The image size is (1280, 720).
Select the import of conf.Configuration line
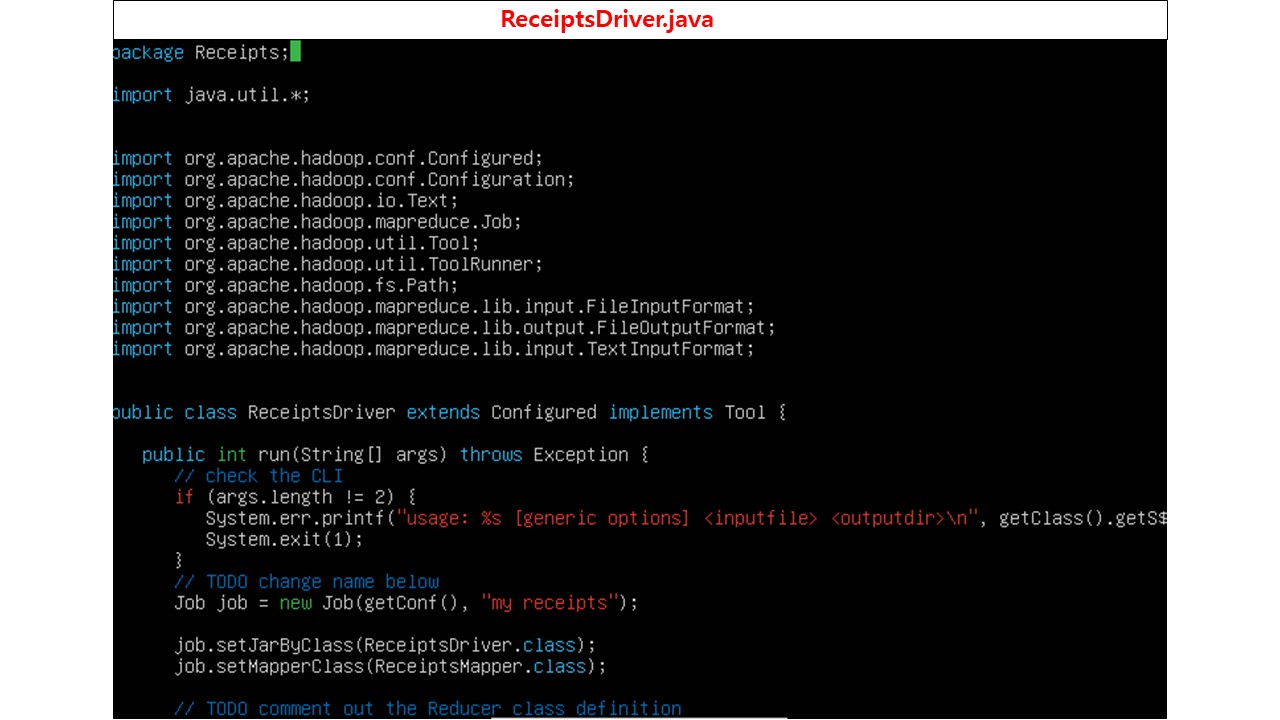point(344,180)
